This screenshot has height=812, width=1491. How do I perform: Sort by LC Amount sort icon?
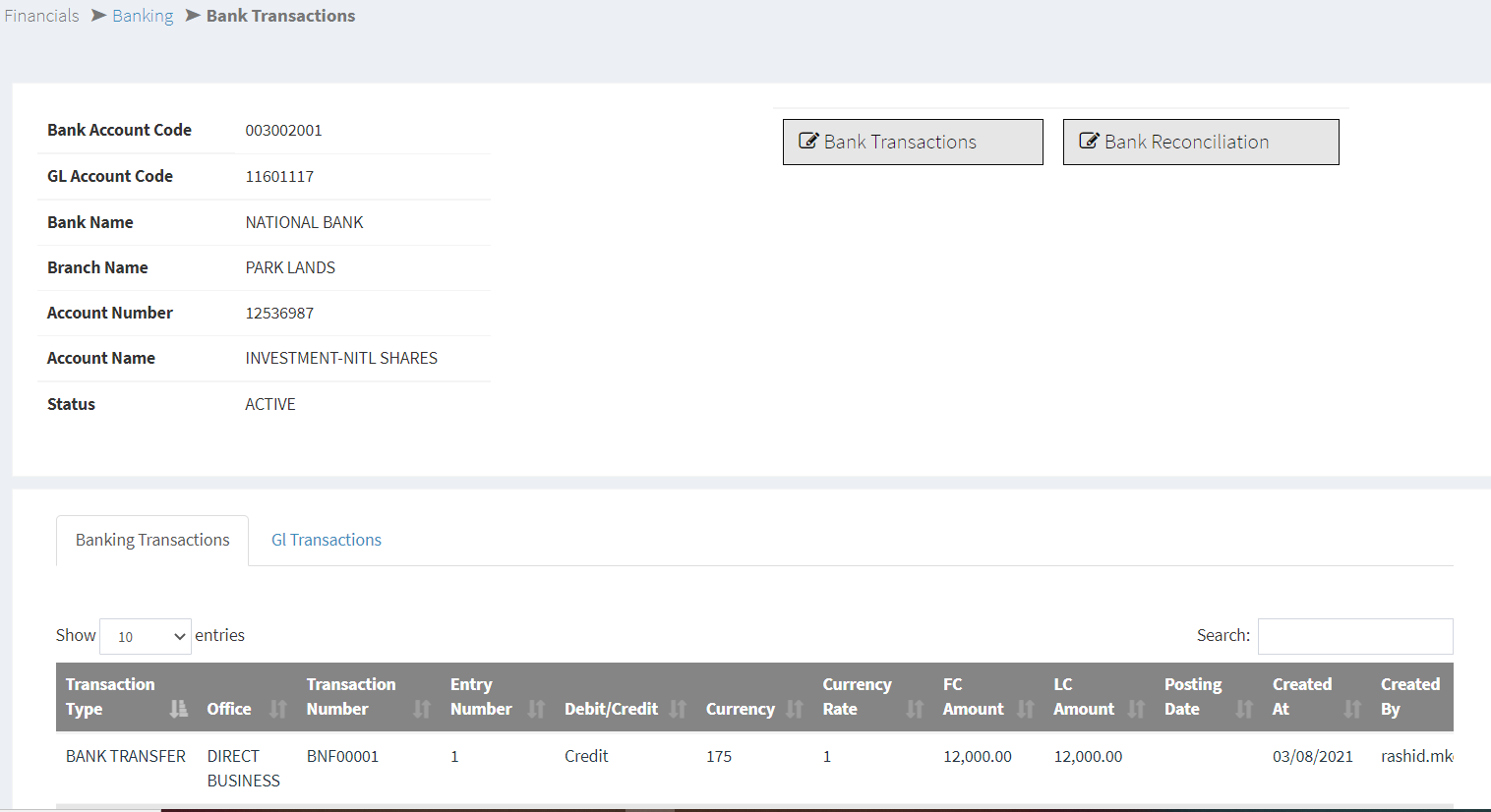(x=1136, y=709)
